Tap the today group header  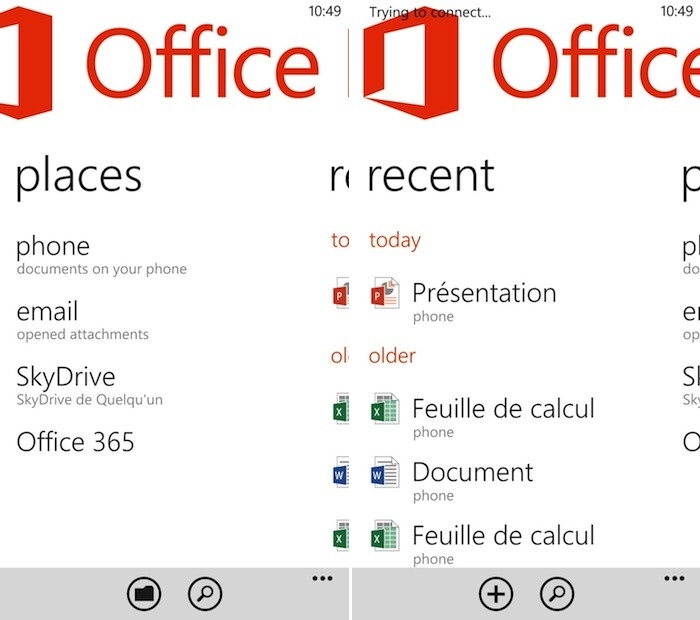point(395,241)
